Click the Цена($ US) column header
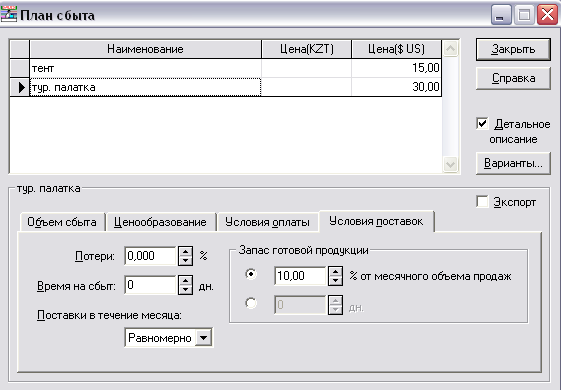Screen dimensions: 561x390 (396, 49)
